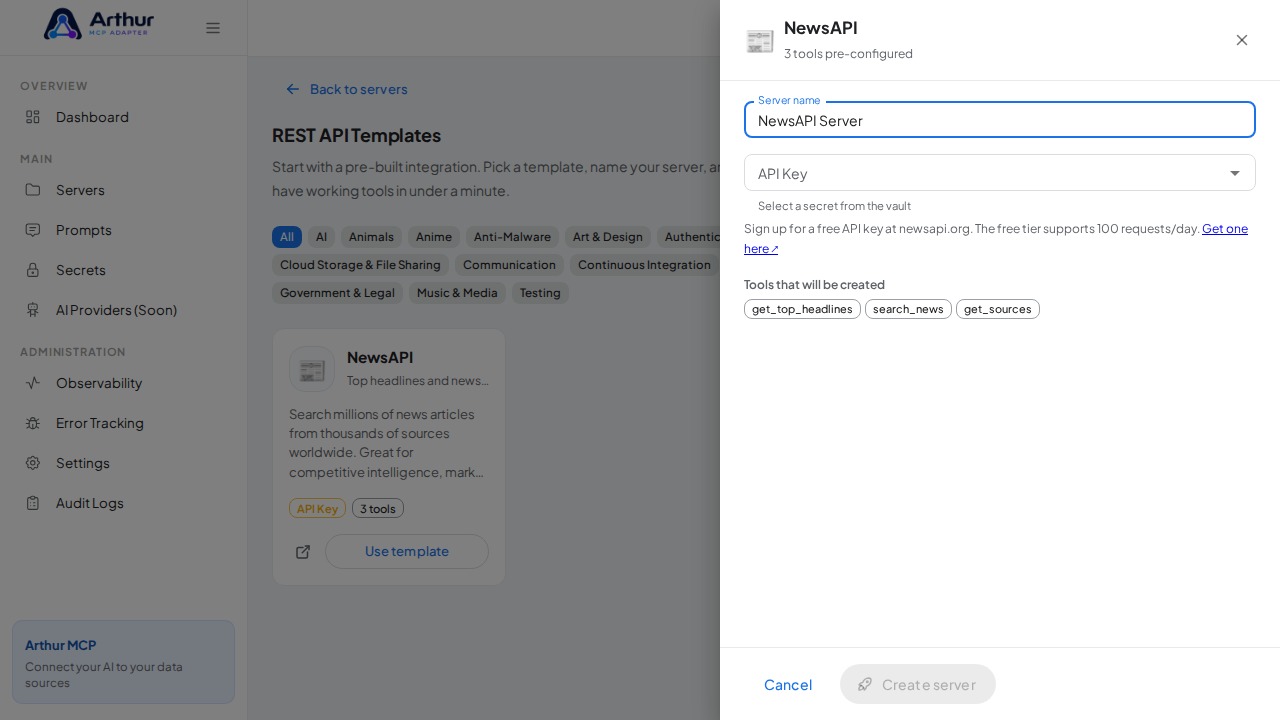Click the NewsAPI panel header icon
Viewport: 1280px width, 720px height.
click(x=760, y=41)
